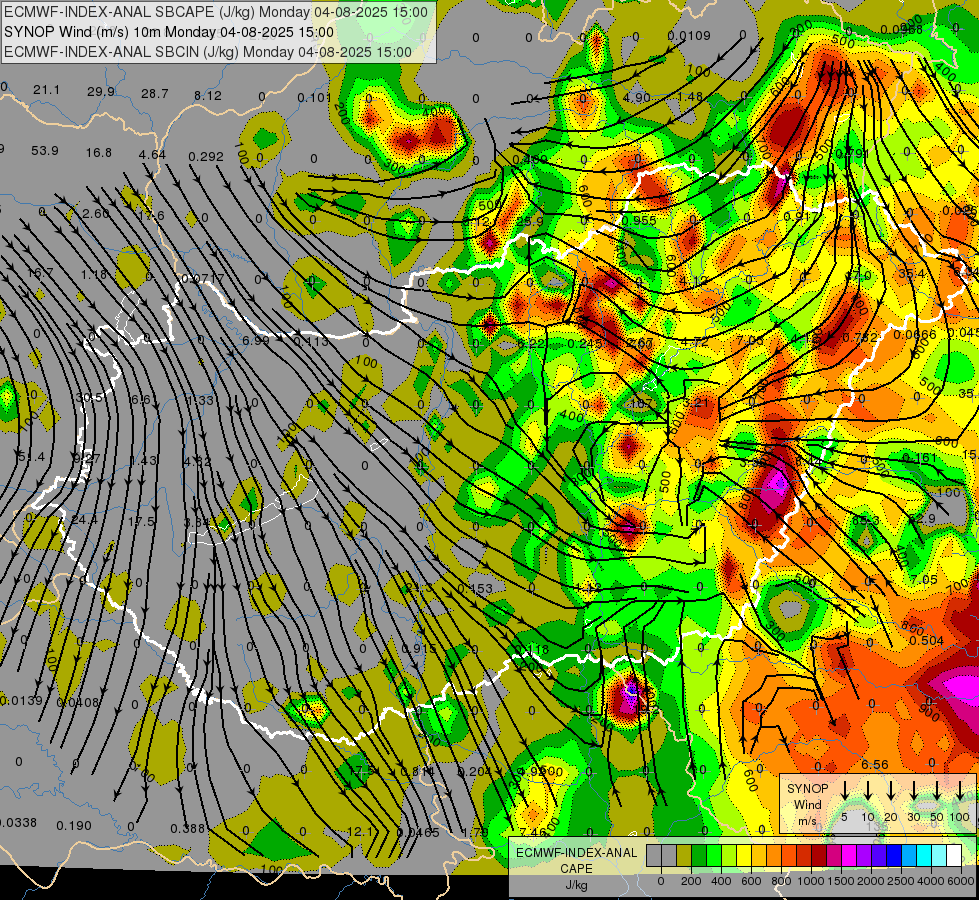Screen dimensions: 979x900
Task: Click the map value 24.4
Action: point(84,519)
